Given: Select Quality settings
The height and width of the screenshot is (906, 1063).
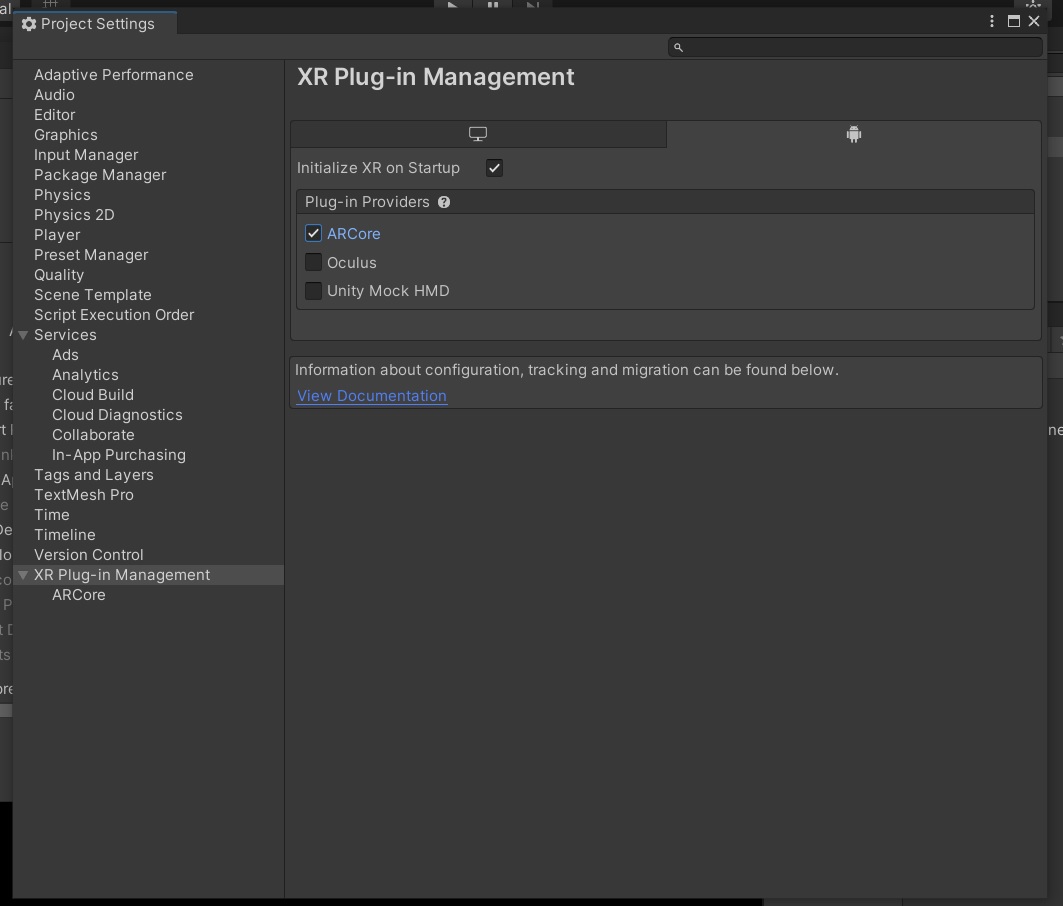Looking at the screenshot, I should pyautogui.click(x=59, y=275).
